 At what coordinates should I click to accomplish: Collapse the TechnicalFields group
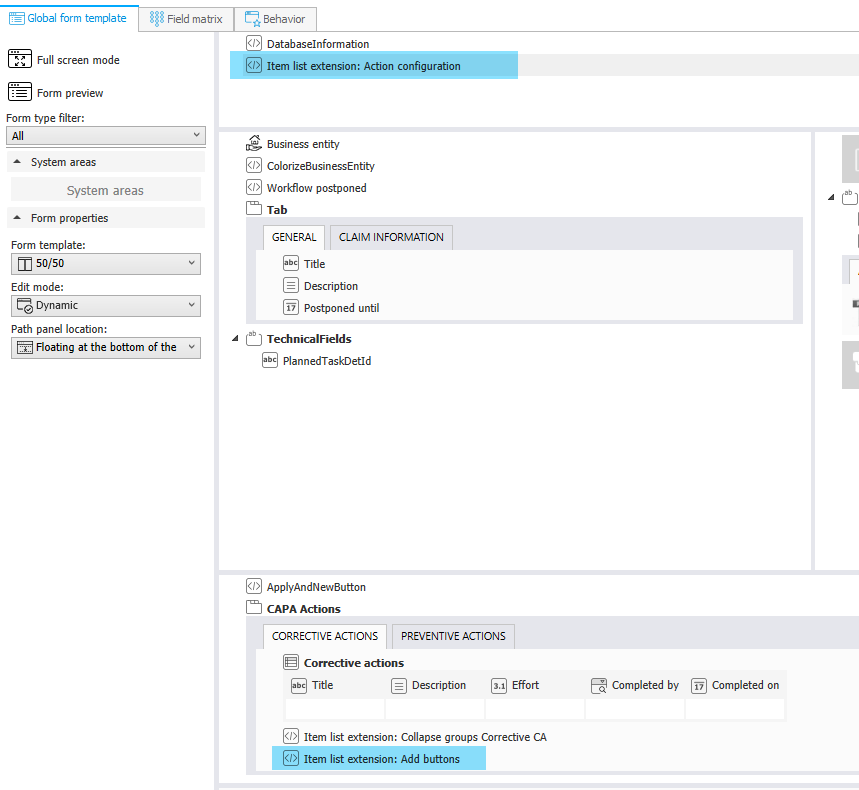[x=235, y=339]
